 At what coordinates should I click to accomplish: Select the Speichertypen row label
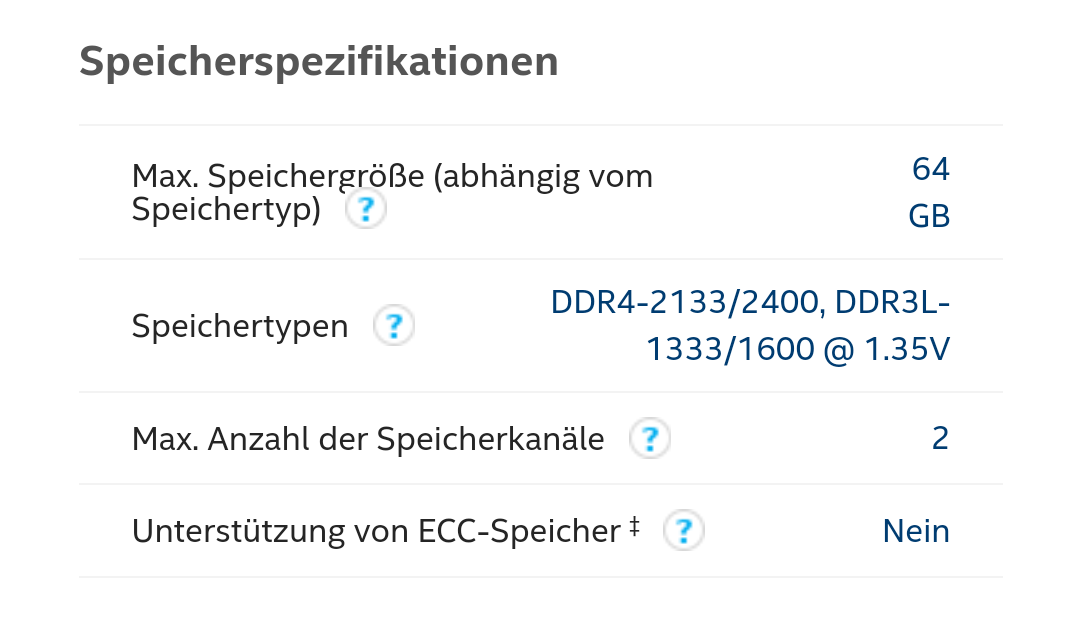(x=240, y=326)
